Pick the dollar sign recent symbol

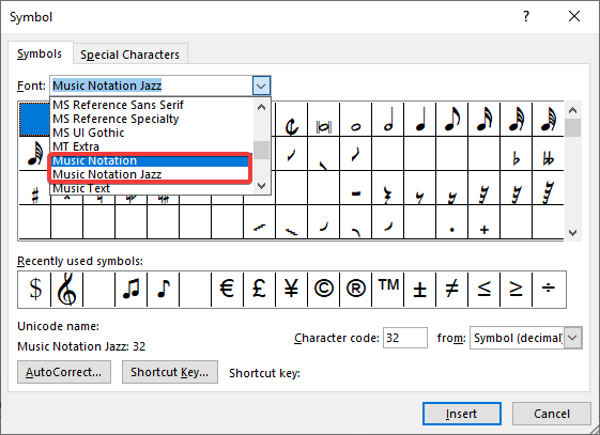tap(36, 289)
